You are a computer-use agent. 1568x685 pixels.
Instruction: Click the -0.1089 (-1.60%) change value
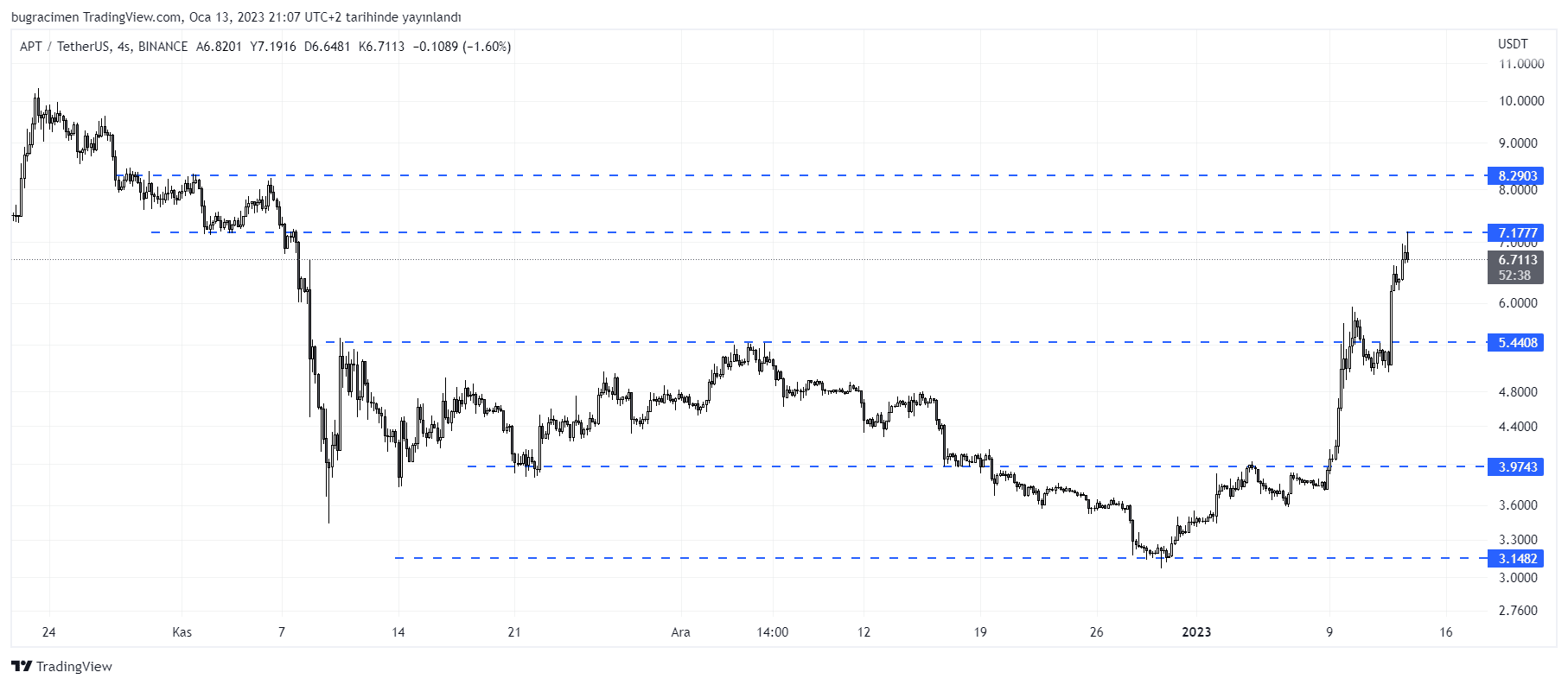click(462, 47)
